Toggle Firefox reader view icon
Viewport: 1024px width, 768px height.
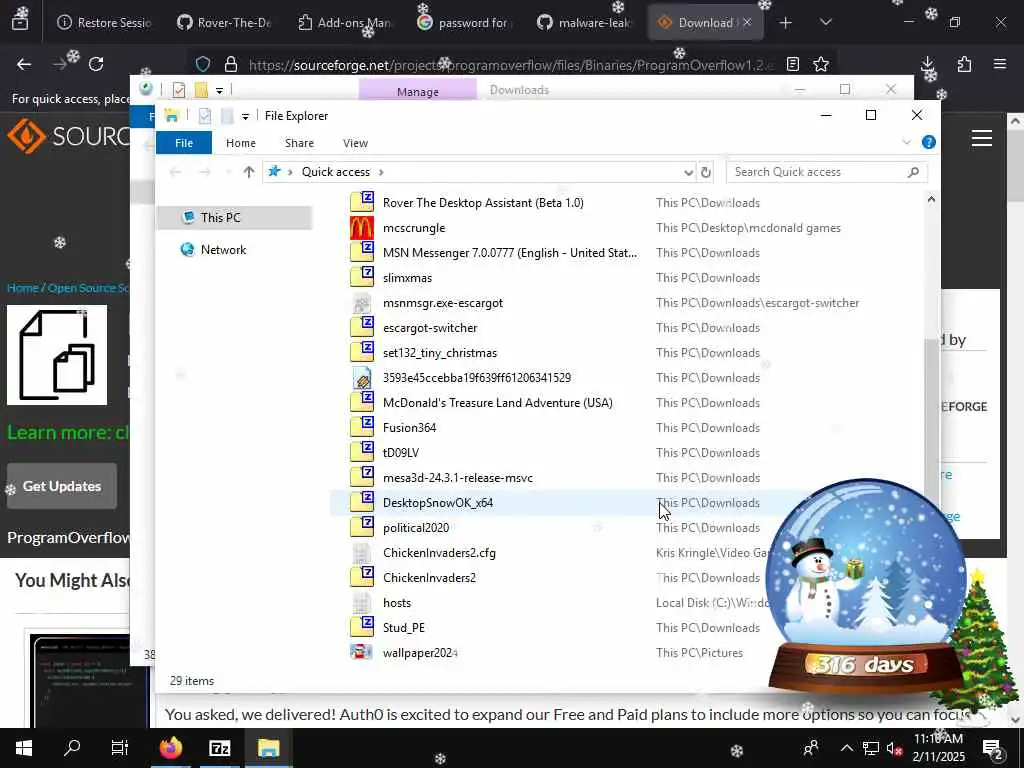point(792,64)
